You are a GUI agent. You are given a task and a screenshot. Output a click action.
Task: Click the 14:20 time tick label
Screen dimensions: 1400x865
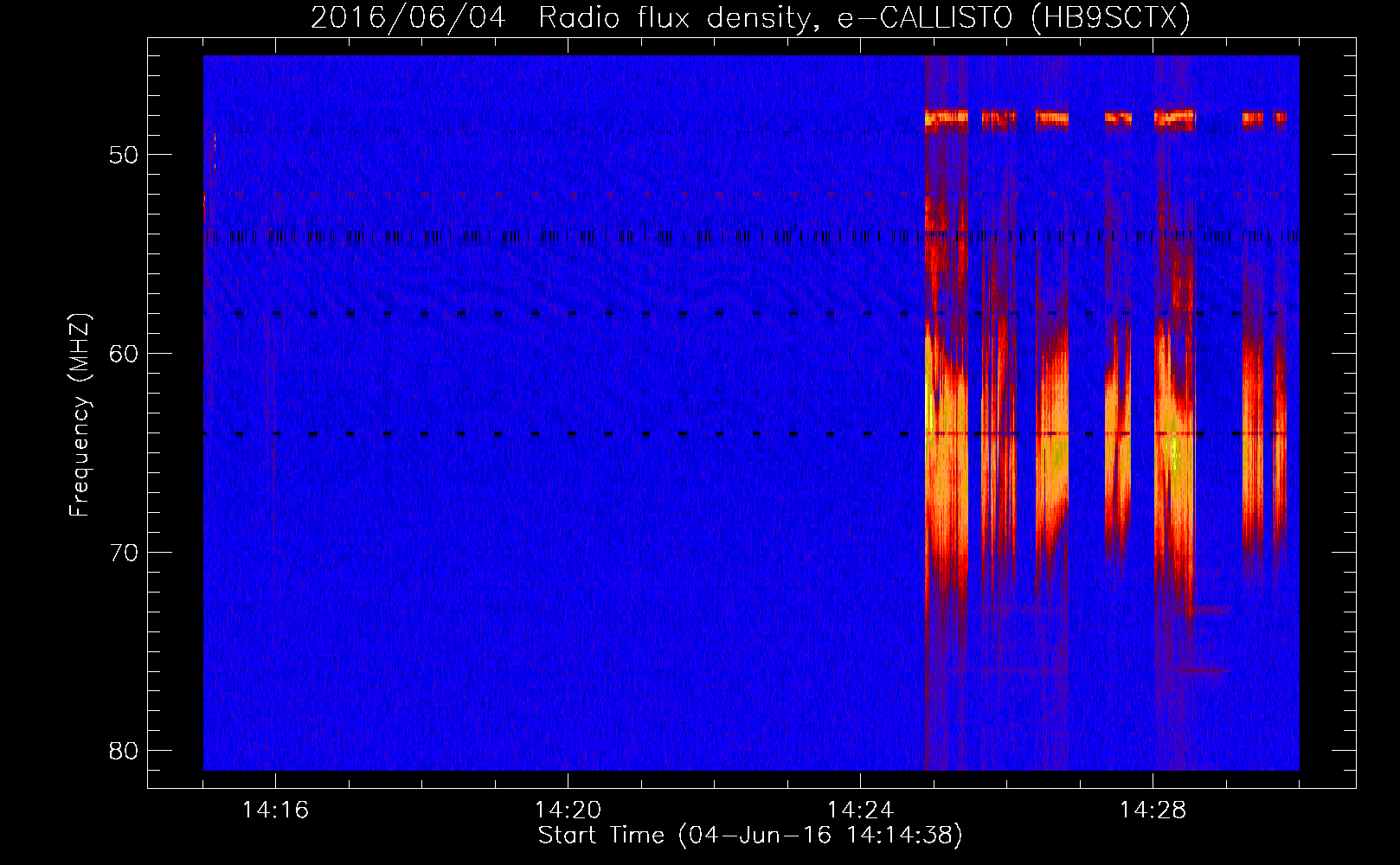click(x=568, y=811)
